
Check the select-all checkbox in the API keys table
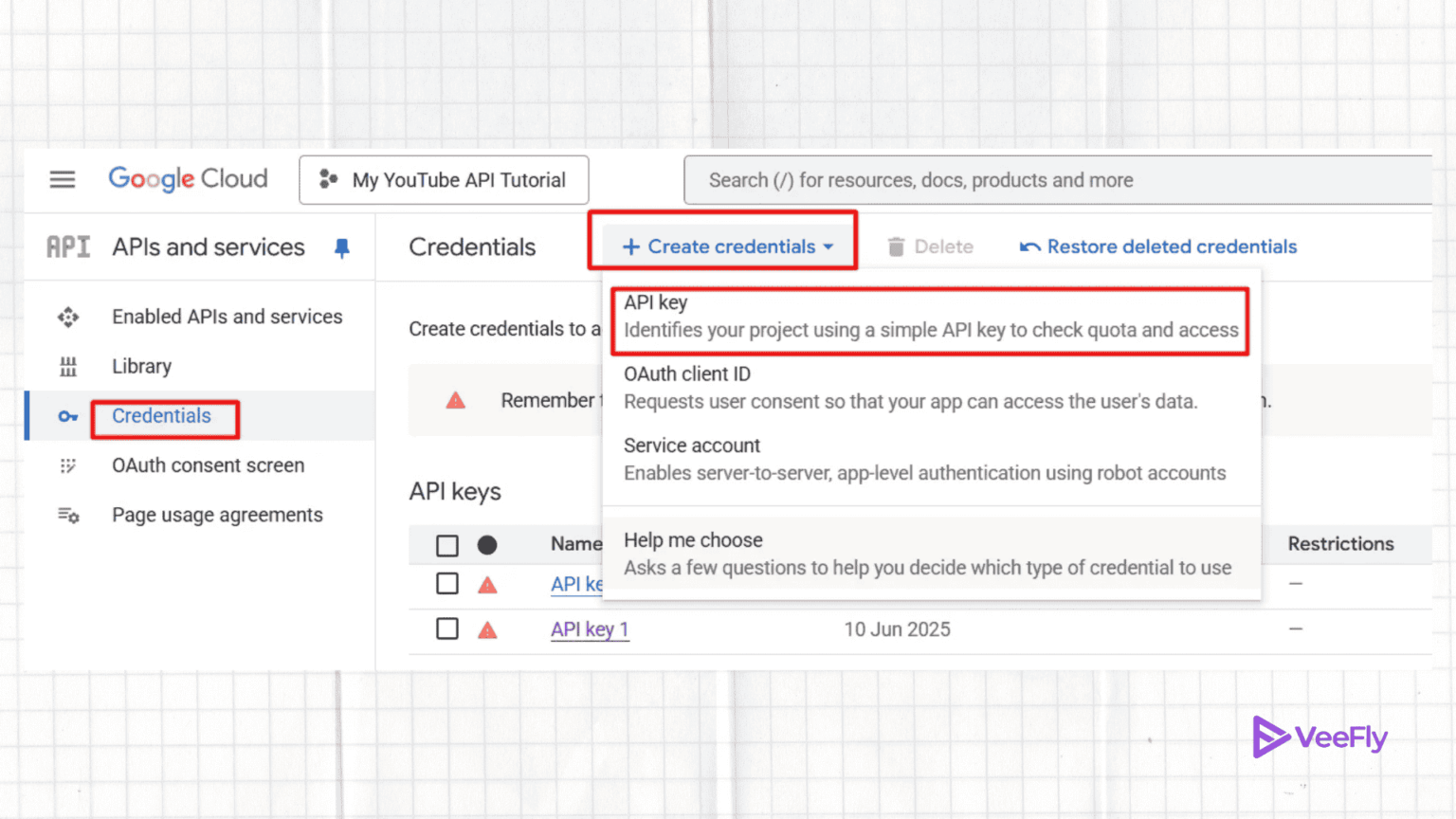pos(446,545)
